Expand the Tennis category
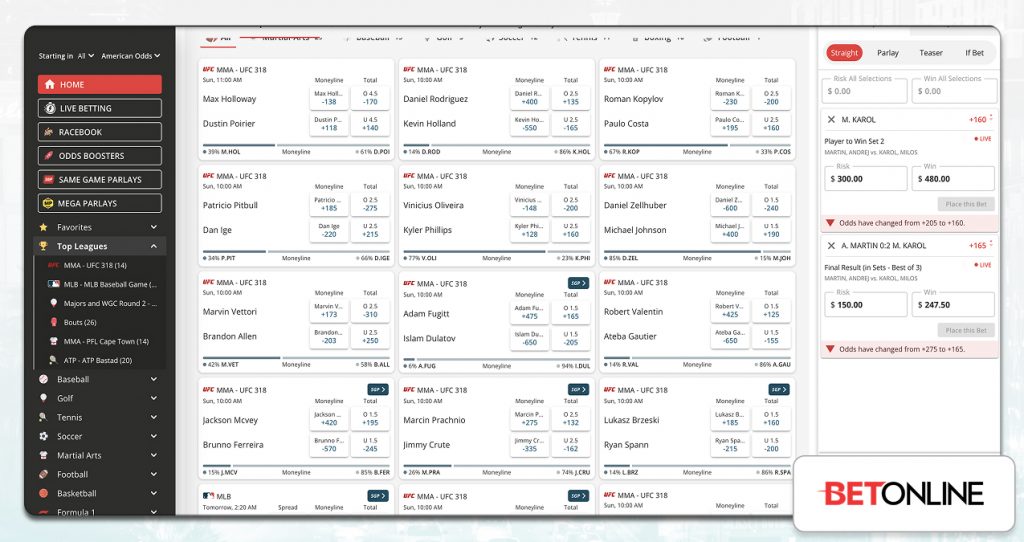Screen dimensions: 1024x542 tap(154, 417)
